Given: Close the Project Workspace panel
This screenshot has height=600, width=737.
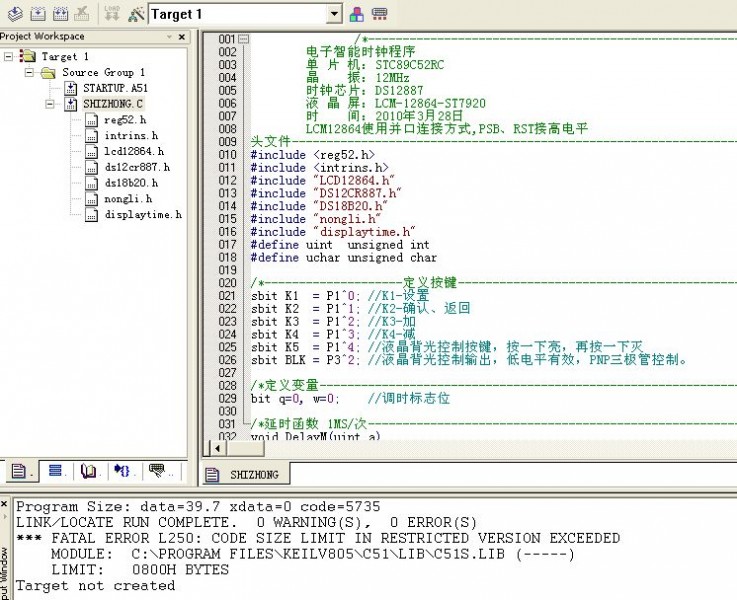Looking at the screenshot, I should 180,37.
